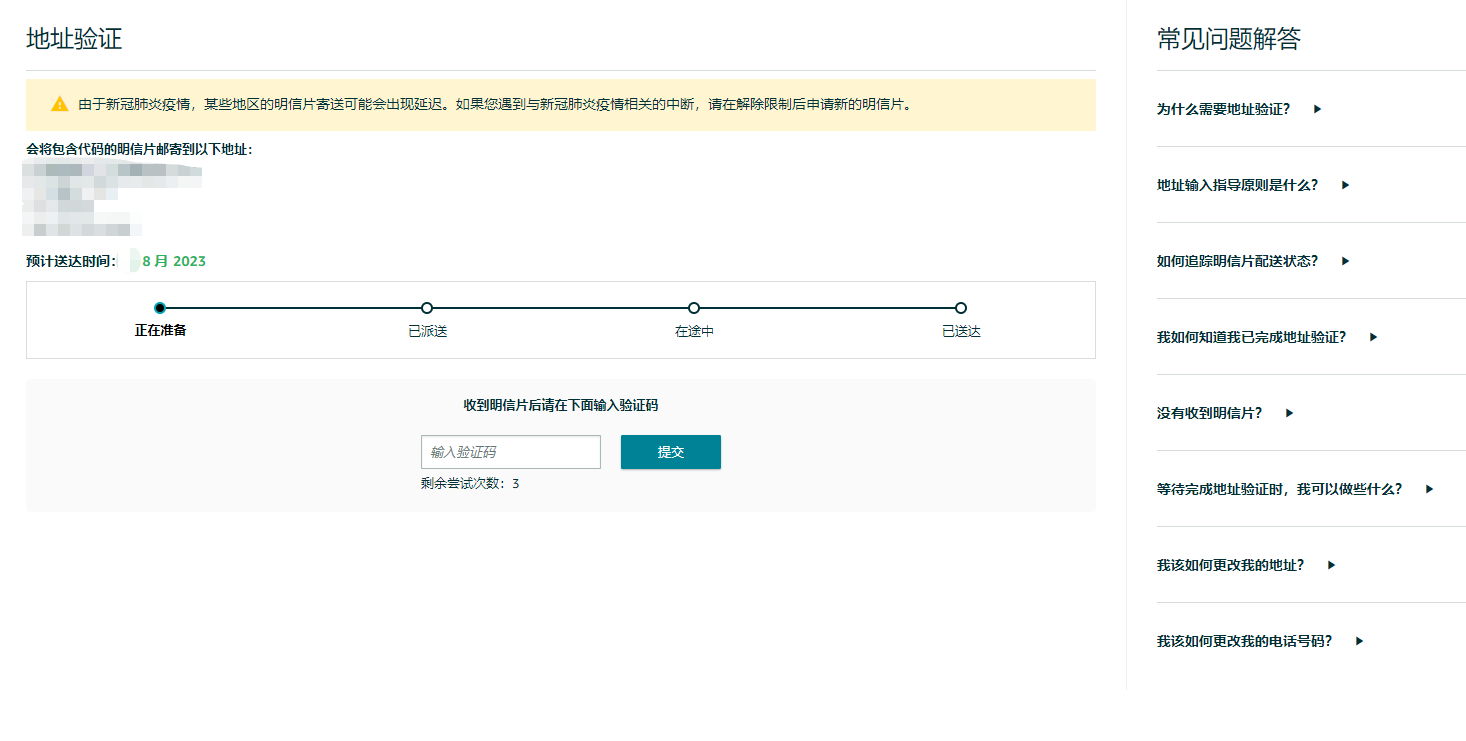Click the arrow next to 我如何知道我已完成地址验证?
This screenshot has height=741, width=1466.
(x=1373, y=337)
